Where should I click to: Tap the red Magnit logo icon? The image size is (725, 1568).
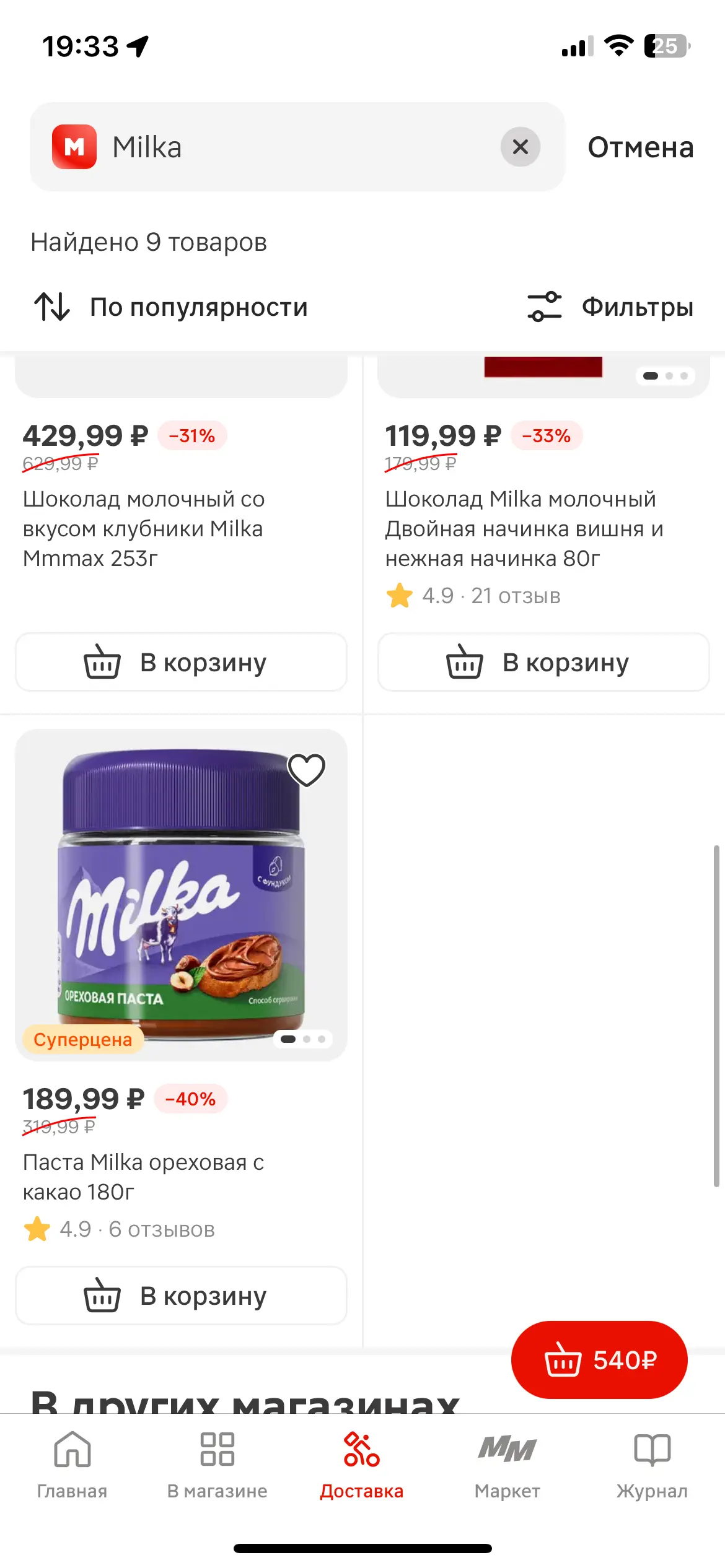click(74, 147)
